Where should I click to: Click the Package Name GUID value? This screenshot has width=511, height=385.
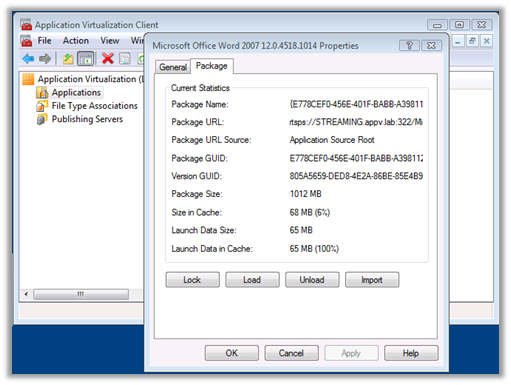356,104
